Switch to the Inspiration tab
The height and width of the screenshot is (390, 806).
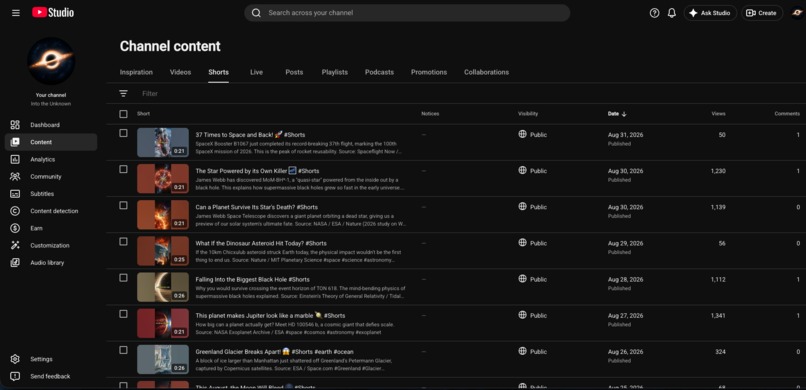coord(136,72)
